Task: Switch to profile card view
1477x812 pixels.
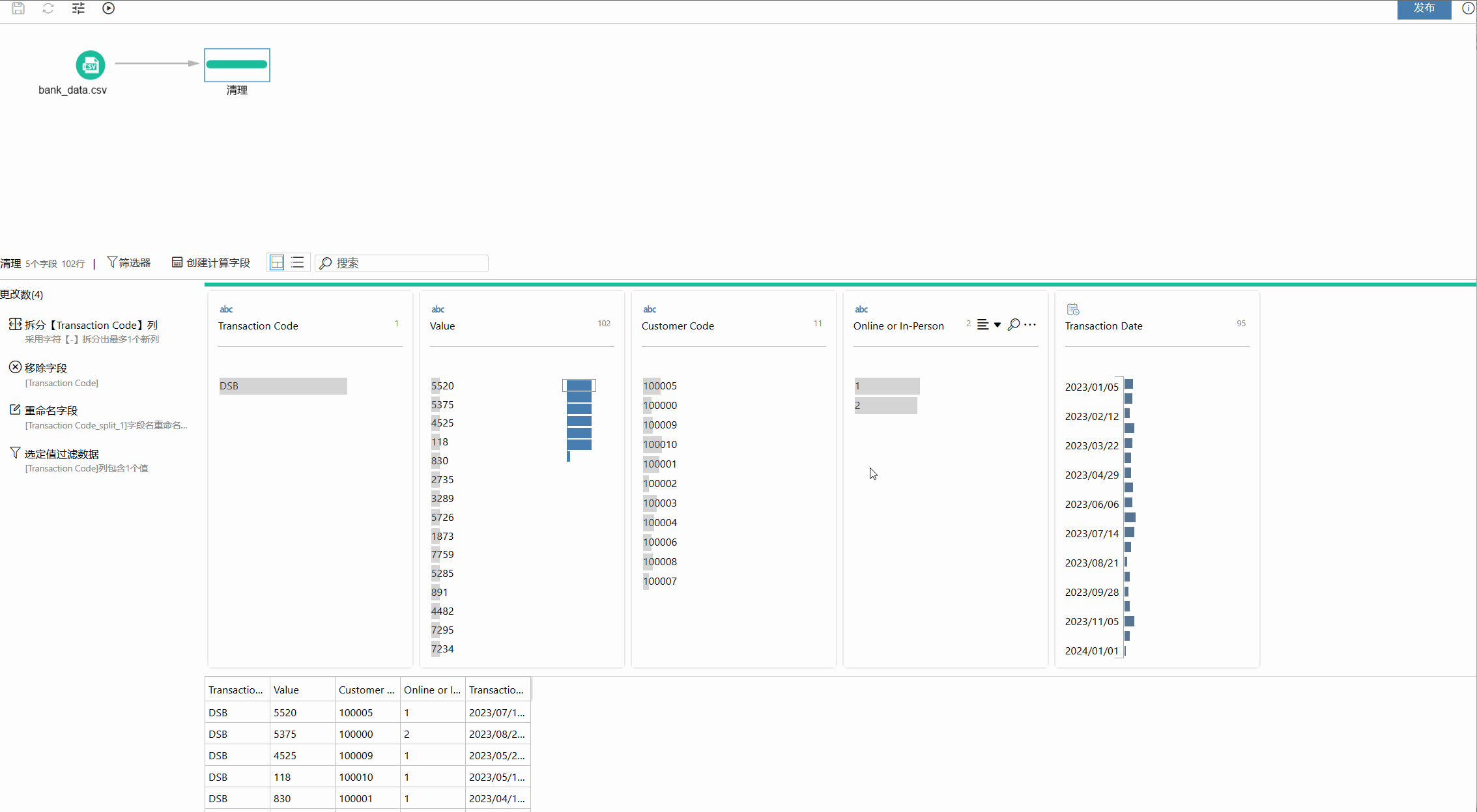Action: coord(277,262)
